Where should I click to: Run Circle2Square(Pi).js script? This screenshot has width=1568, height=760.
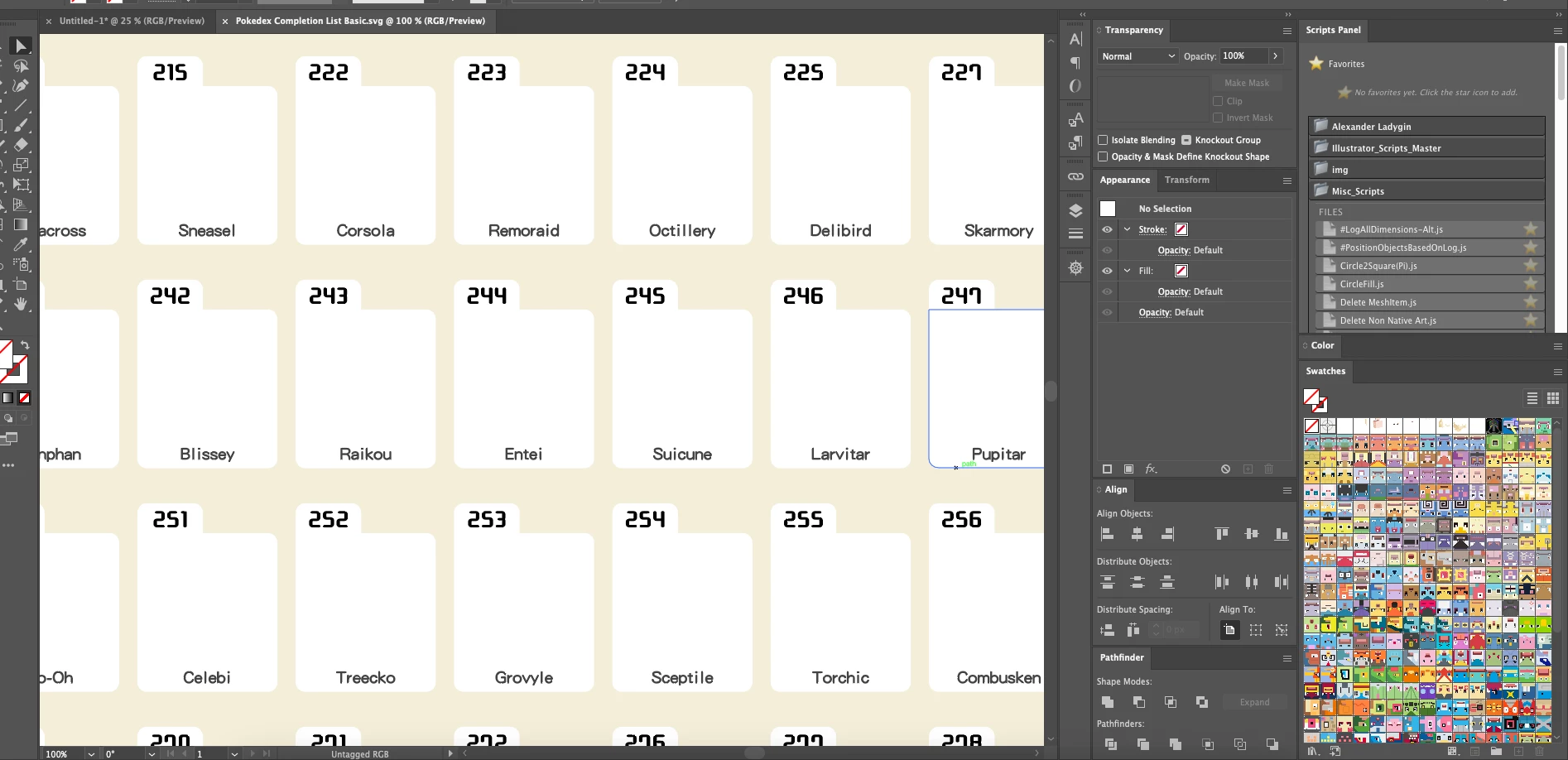click(1378, 266)
